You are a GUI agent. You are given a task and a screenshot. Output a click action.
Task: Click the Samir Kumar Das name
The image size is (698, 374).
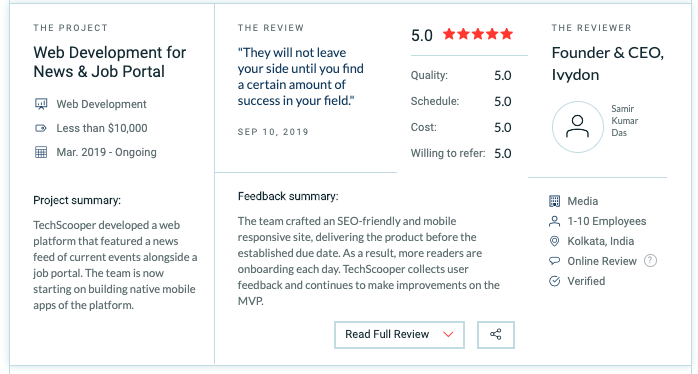625,121
